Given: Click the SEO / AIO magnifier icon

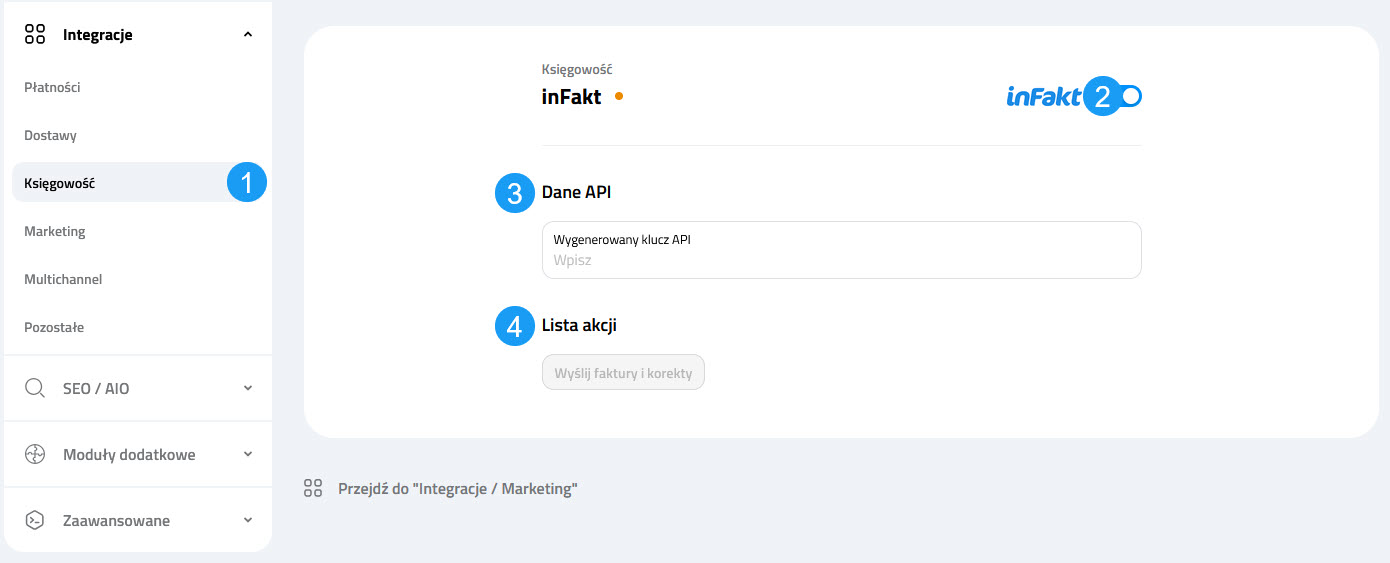Looking at the screenshot, I should 35,388.
